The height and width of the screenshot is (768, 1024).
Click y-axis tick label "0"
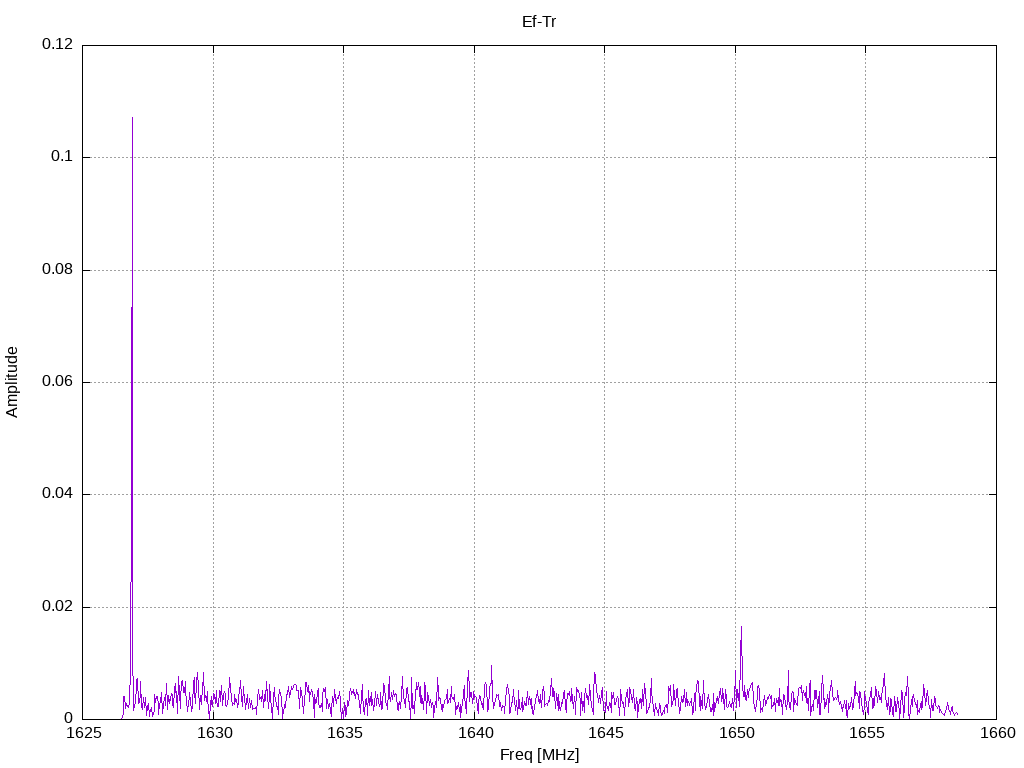(x=69, y=718)
